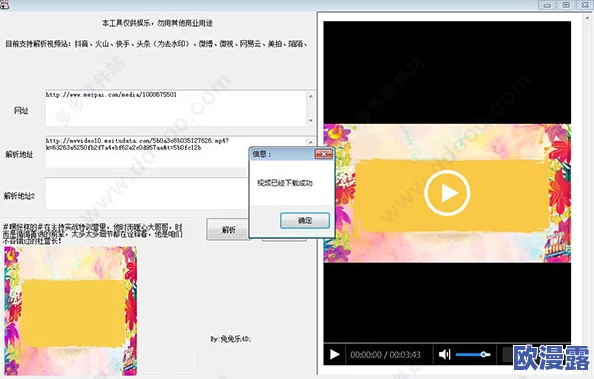
Task: Click the playback time display 00:00:00 / 00:03:43
Action: tap(385, 355)
